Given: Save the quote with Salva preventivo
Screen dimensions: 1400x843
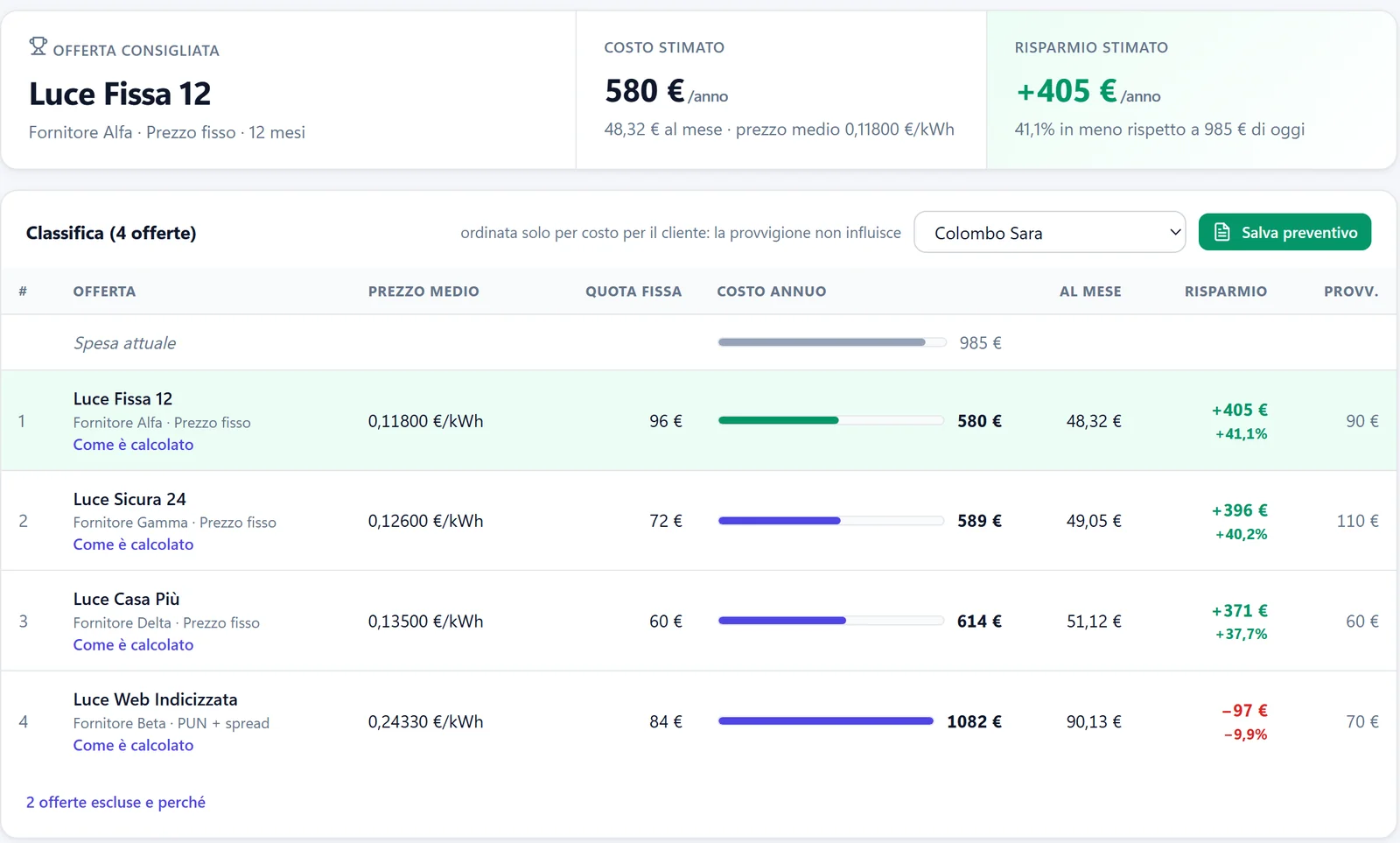Looking at the screenshot, I should [1284, 233].
